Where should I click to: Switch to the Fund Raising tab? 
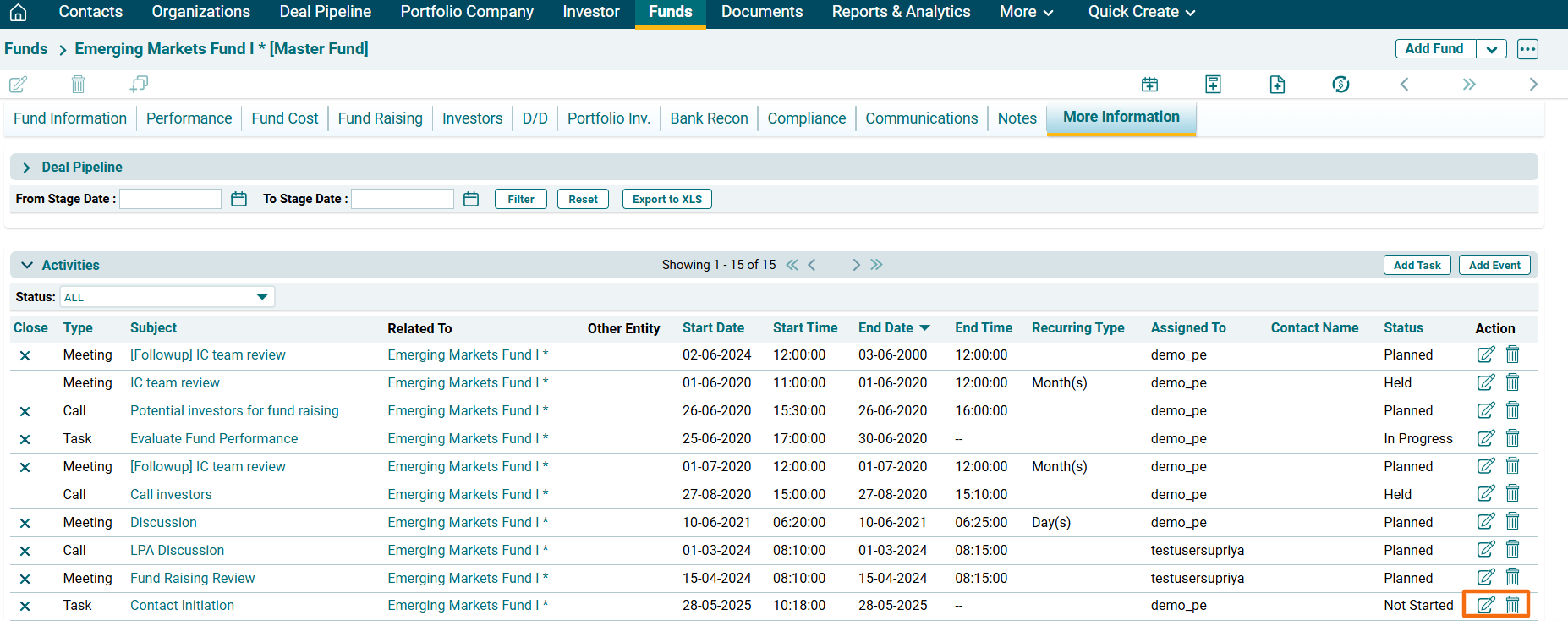click(380, 118)
